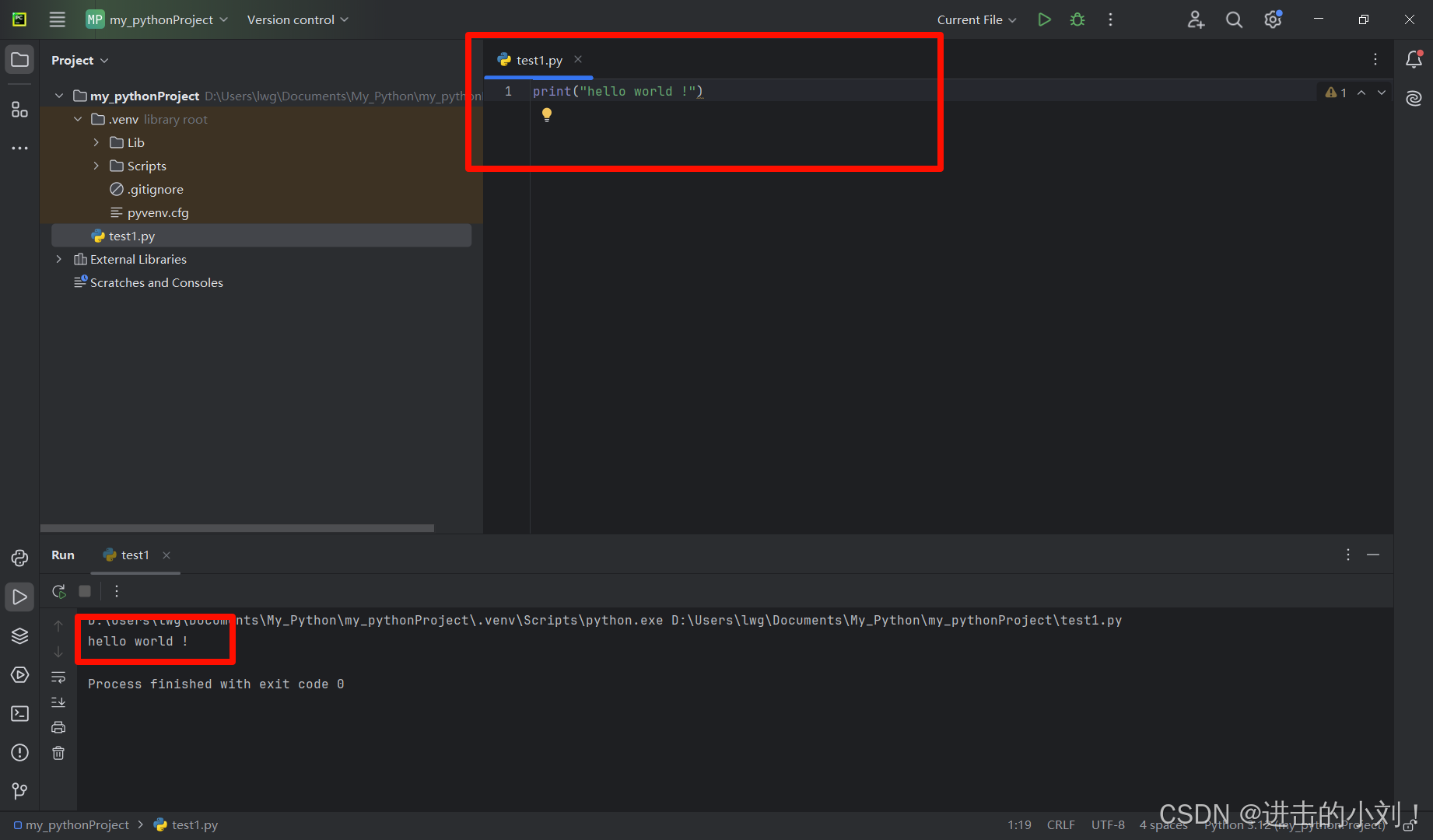Change CRLF line separator
Viewport: 1433px width, 840px height.
point(1061,824)
